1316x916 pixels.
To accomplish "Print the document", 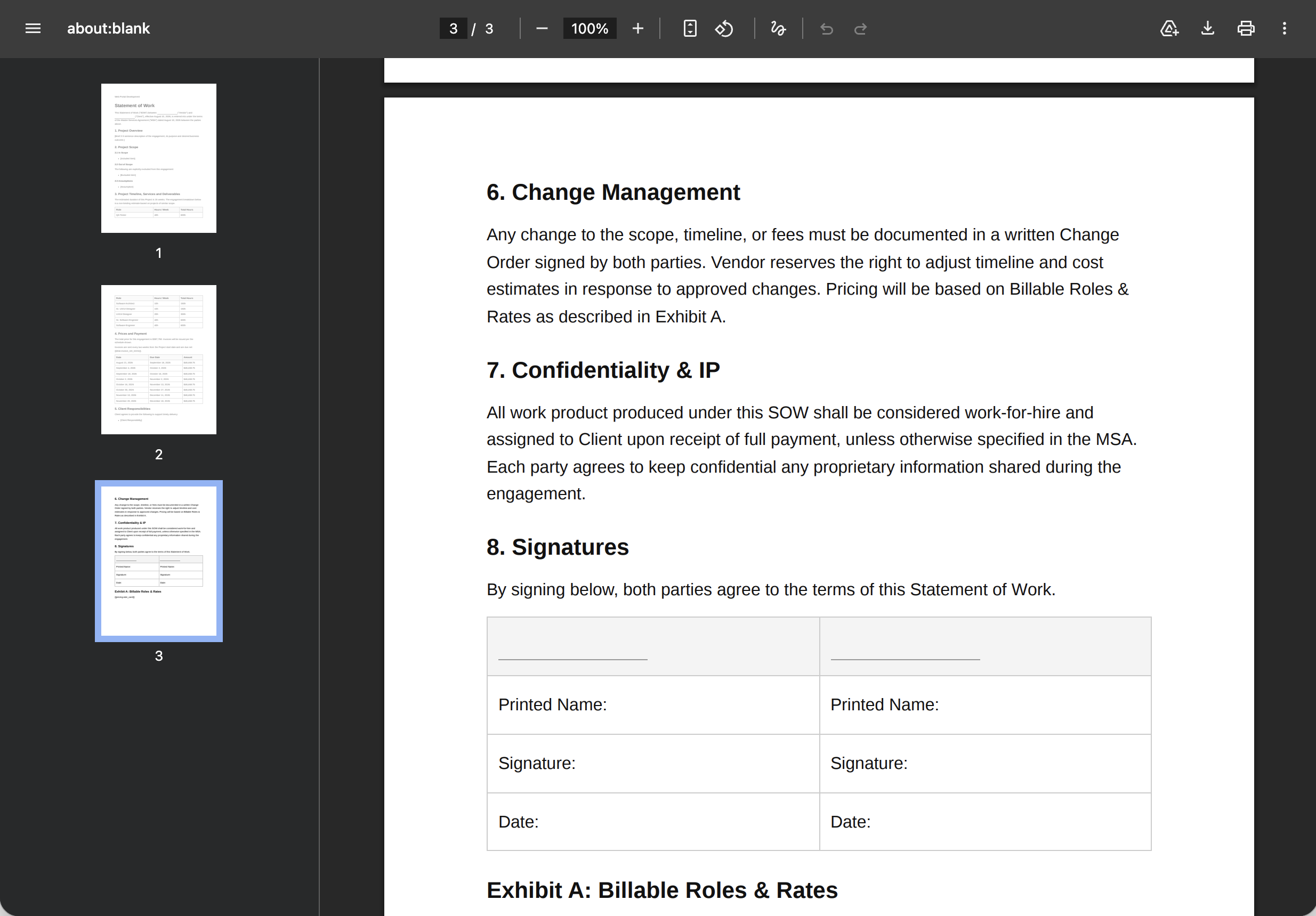I will (x=1246, y=28).
